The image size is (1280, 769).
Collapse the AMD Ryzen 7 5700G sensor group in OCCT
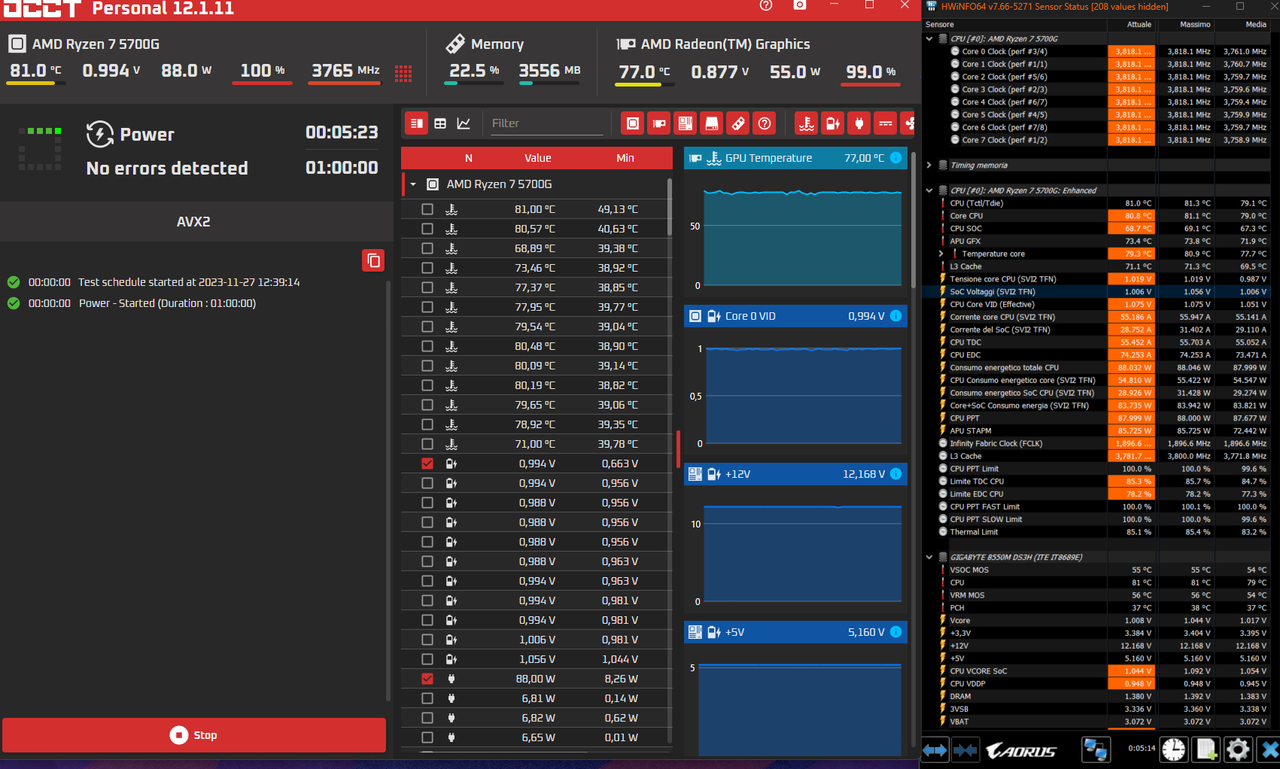point(413,185)
